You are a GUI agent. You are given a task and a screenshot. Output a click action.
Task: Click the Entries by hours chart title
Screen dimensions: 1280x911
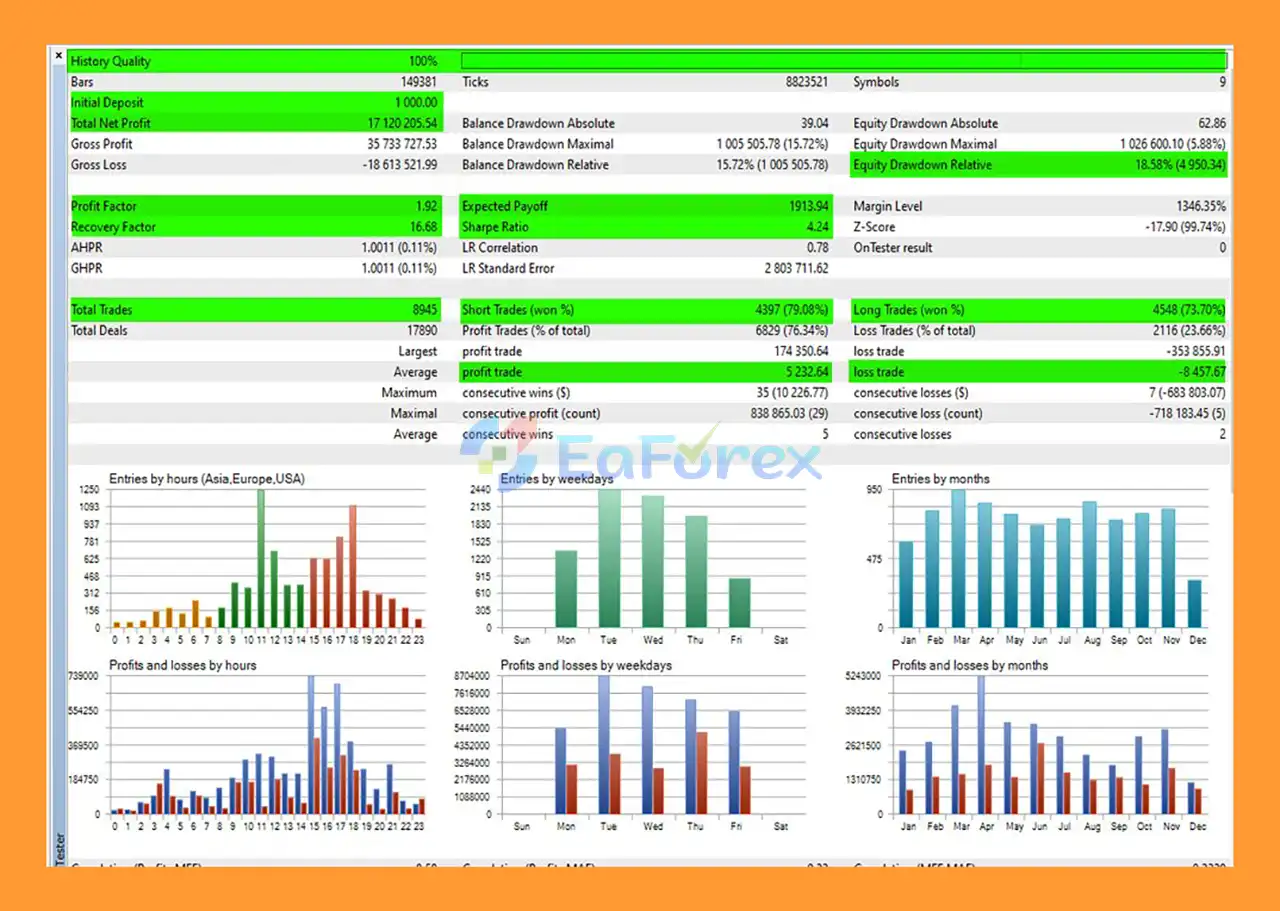coord(206,479)
